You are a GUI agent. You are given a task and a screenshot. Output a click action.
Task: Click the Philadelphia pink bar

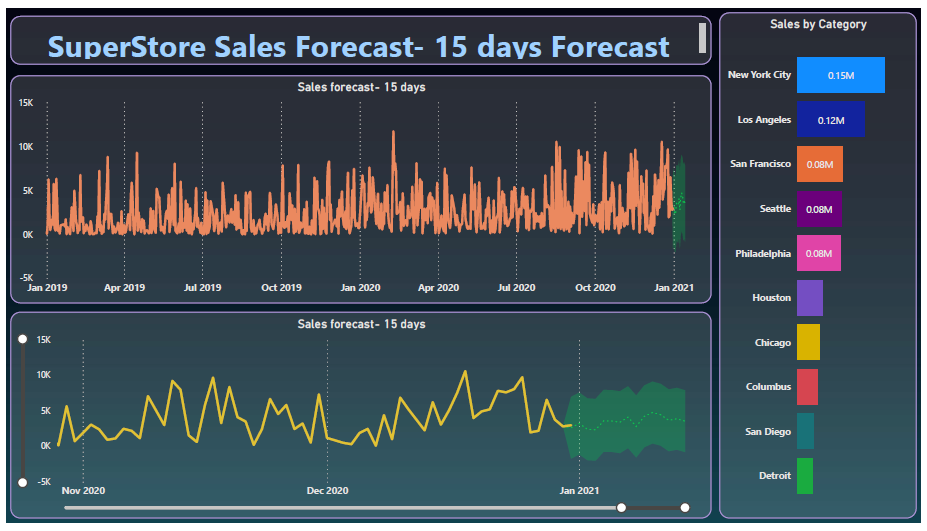pyautogui.click(x=819, y=253)
